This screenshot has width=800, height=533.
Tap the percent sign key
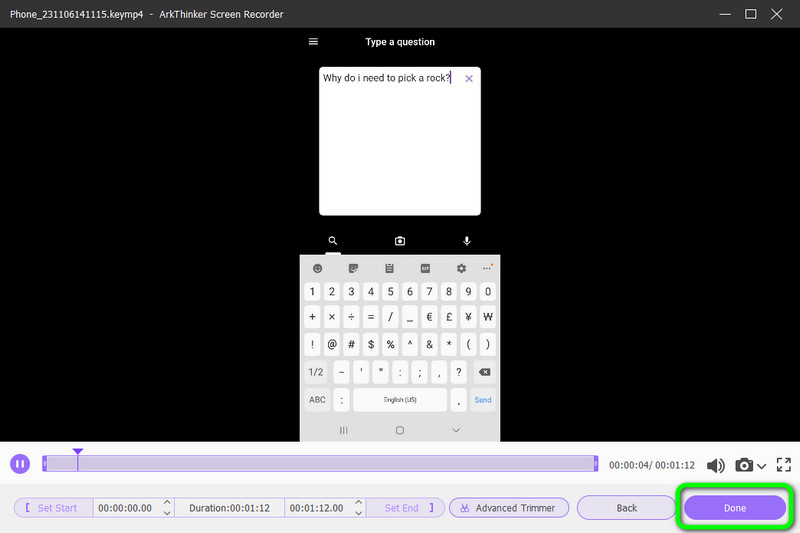coord(390,344)
